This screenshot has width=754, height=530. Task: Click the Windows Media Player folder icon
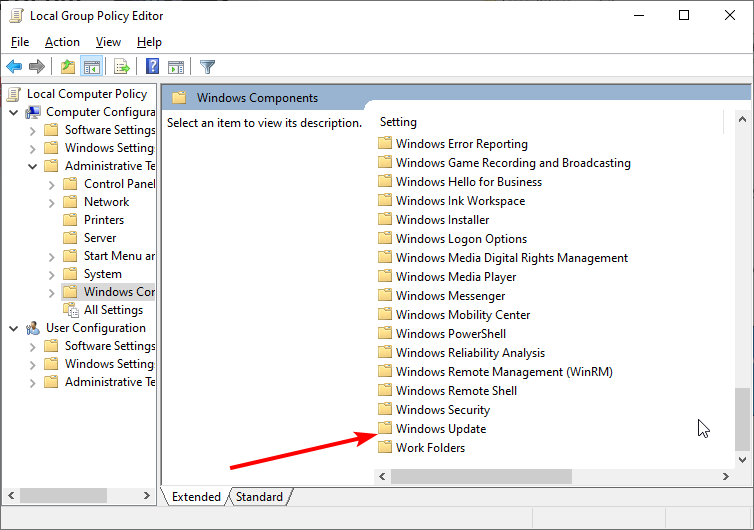(385, 276)
